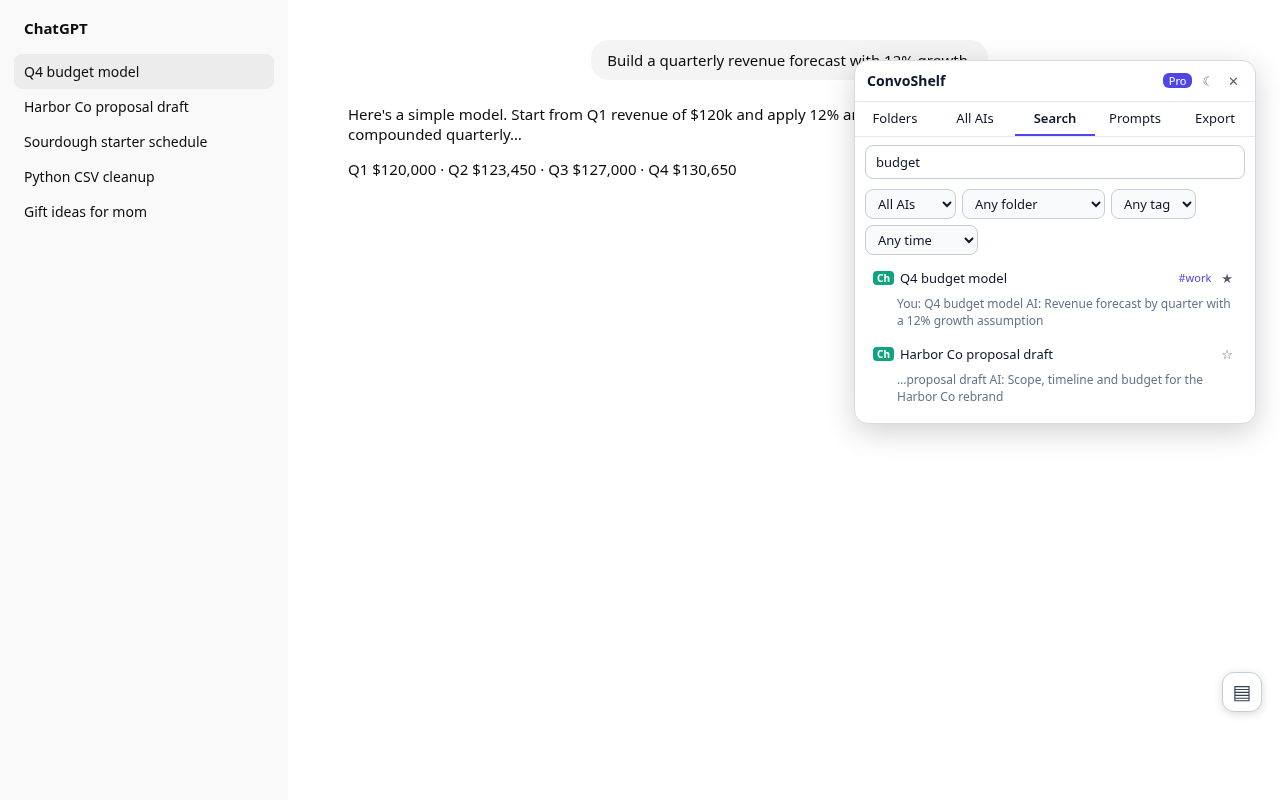
Task: Star the Harbor Co proposal draft result
Action: click(1227, 354)
